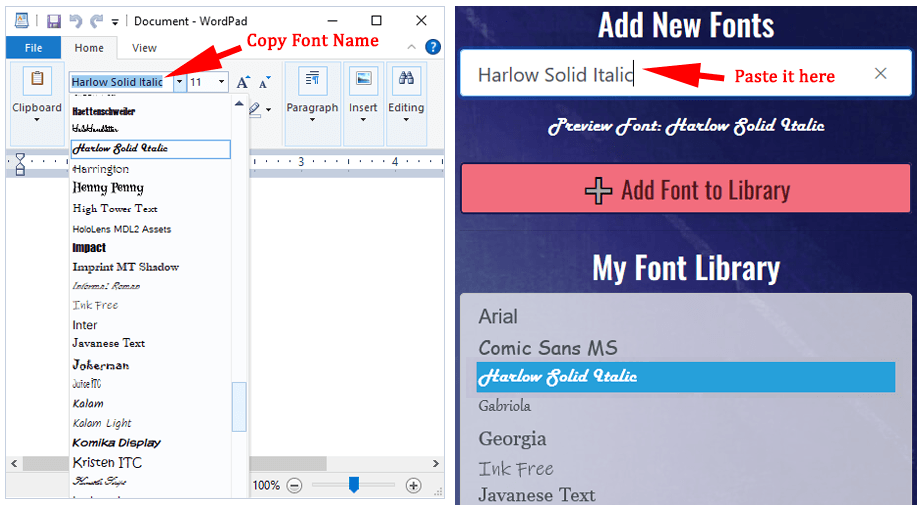The height and width of the screenshot is (505, 920).
Task: Click the ruler indent hourglass marker
Action: [20, 165]
